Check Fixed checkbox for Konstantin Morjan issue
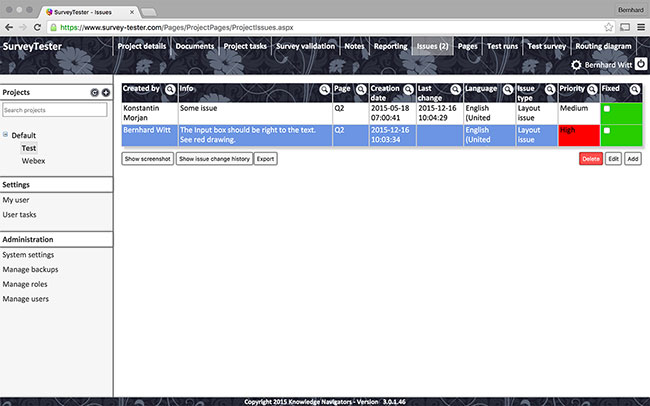Screen dimensions: 650x406 tap(606, 109)
